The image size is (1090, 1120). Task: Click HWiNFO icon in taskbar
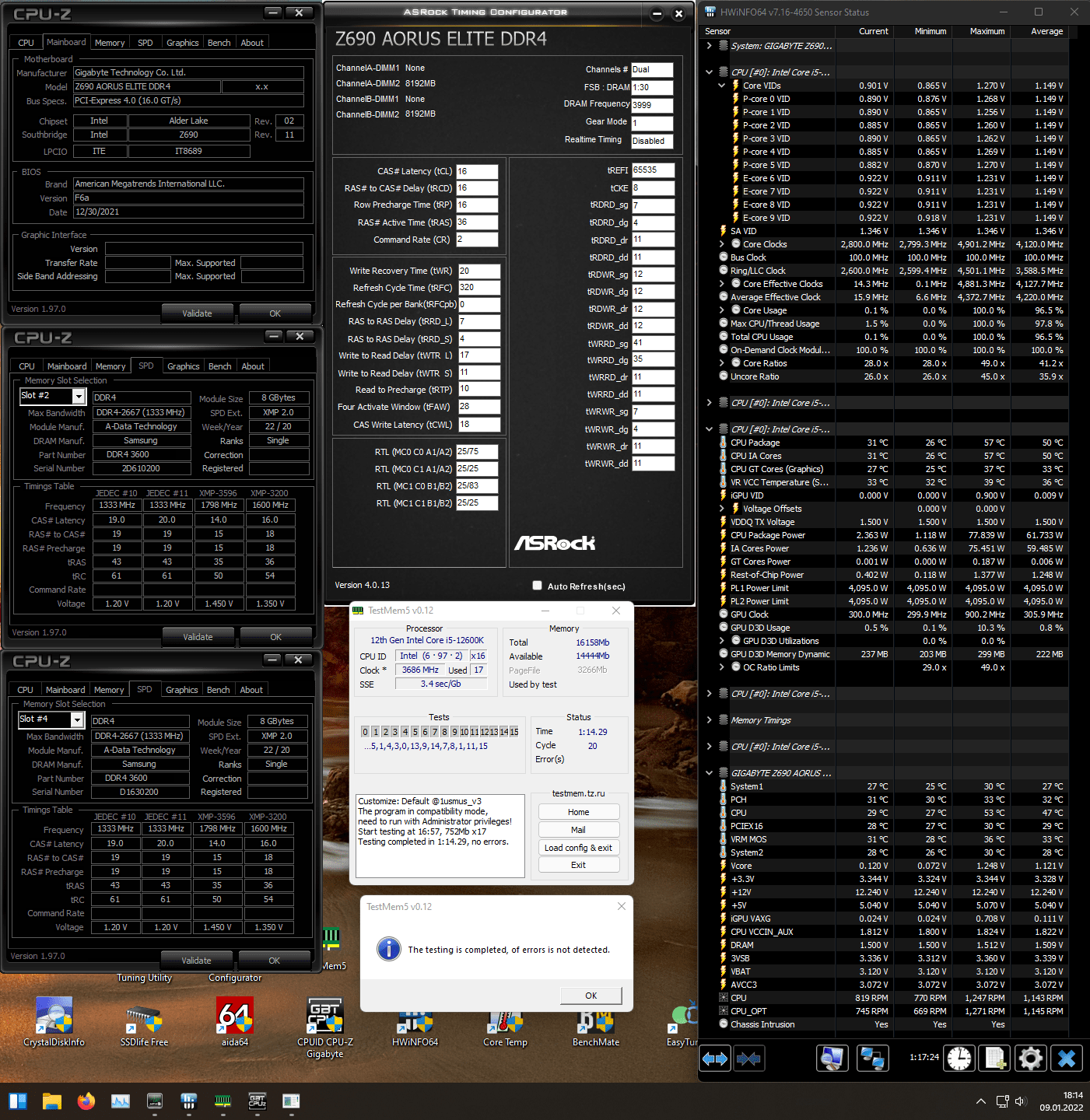188,1101
